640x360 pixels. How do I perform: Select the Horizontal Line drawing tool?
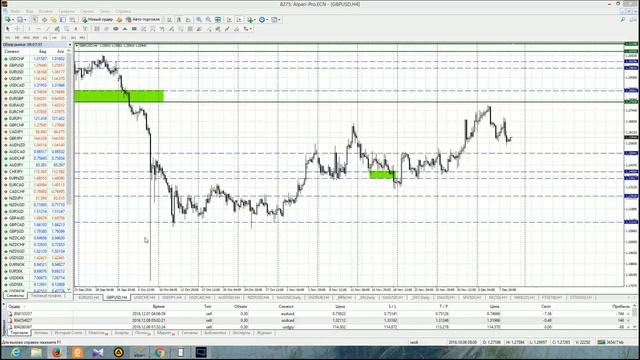click(38, 29)
